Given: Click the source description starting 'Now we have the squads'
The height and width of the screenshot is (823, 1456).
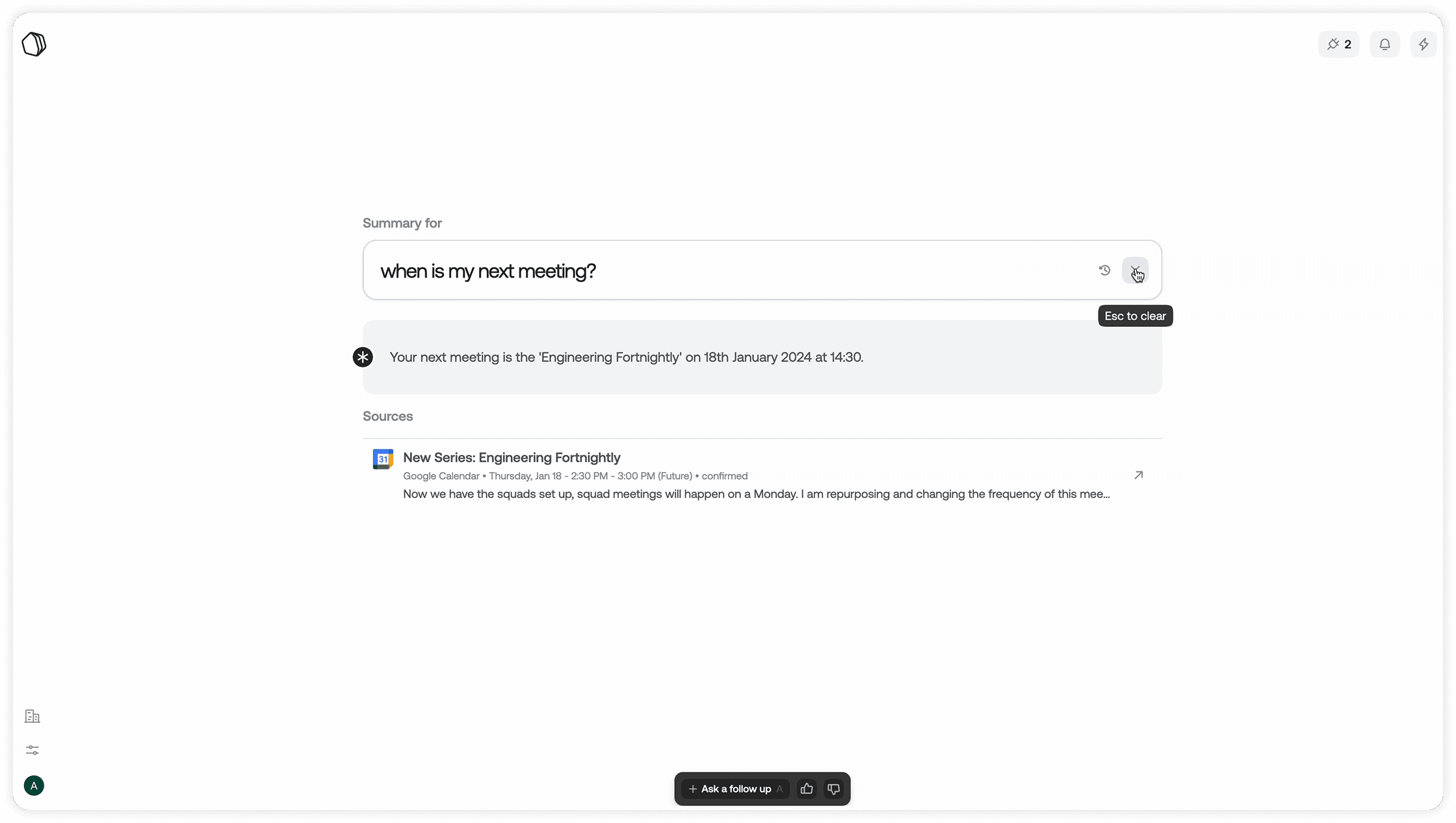Looking at the screenshot, I should tap(757, 494).
